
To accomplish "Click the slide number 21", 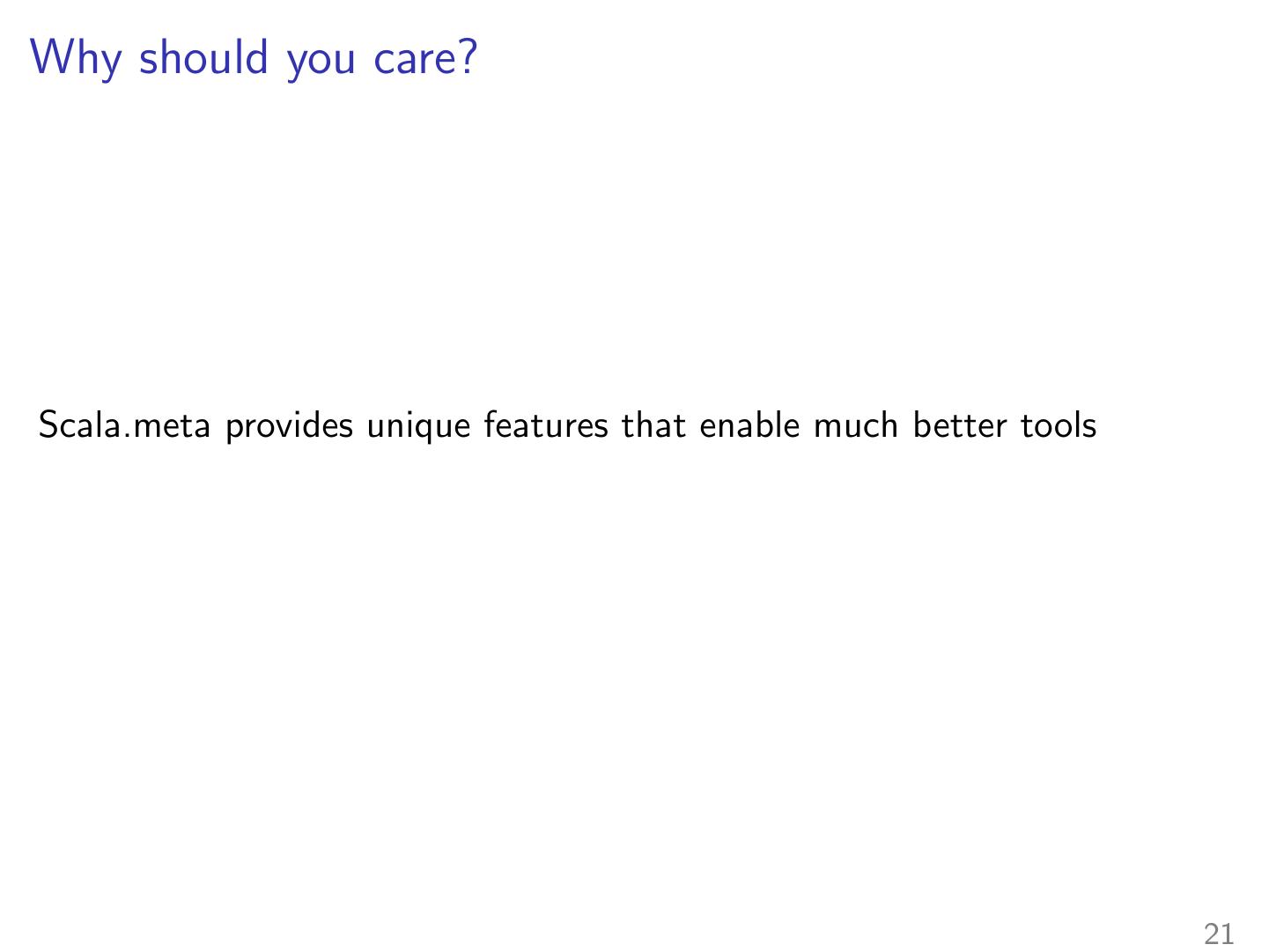I will (1219, 934).
